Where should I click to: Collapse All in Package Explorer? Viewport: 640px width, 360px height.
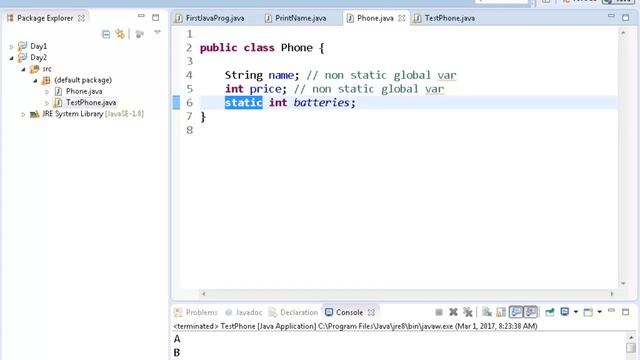pos(106,34)
